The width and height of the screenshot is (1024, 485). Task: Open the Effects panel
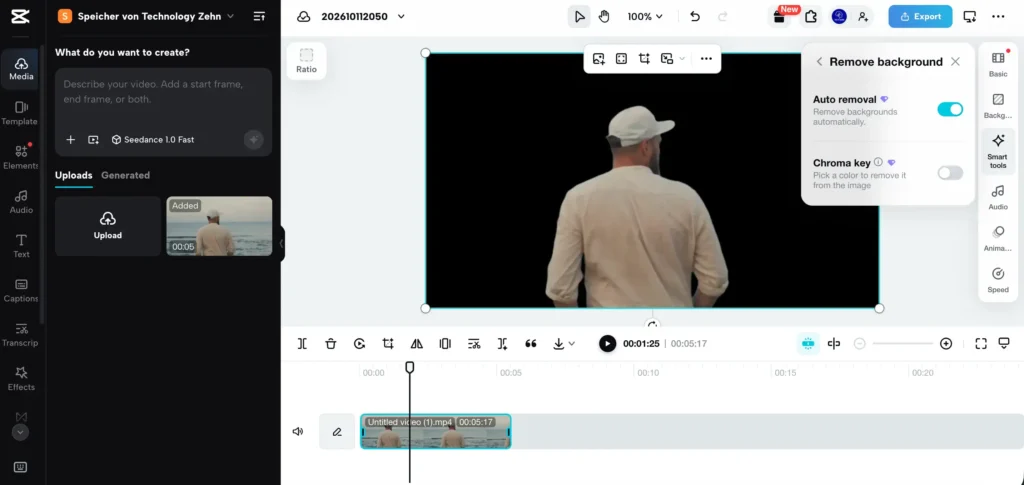21,379
